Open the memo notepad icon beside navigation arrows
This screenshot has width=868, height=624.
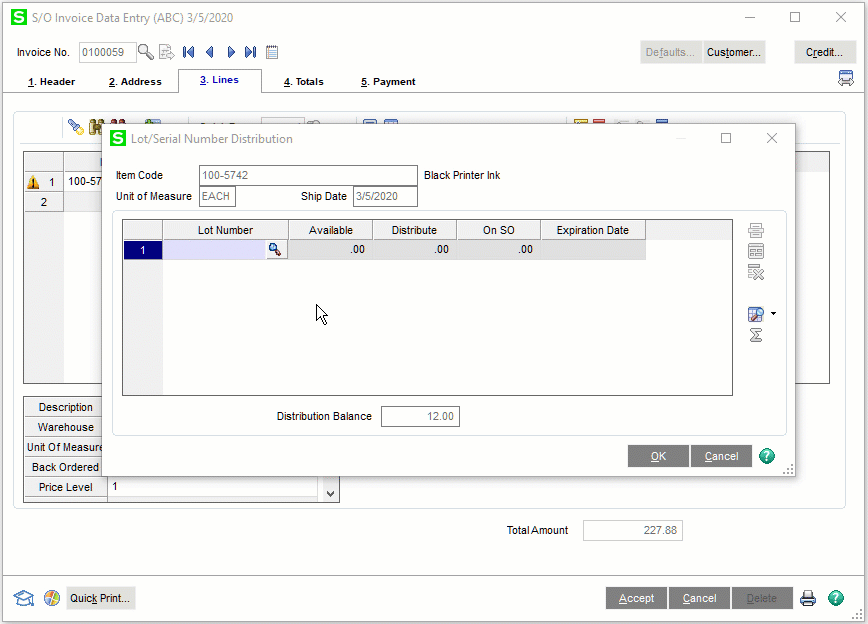coord(272,52)
